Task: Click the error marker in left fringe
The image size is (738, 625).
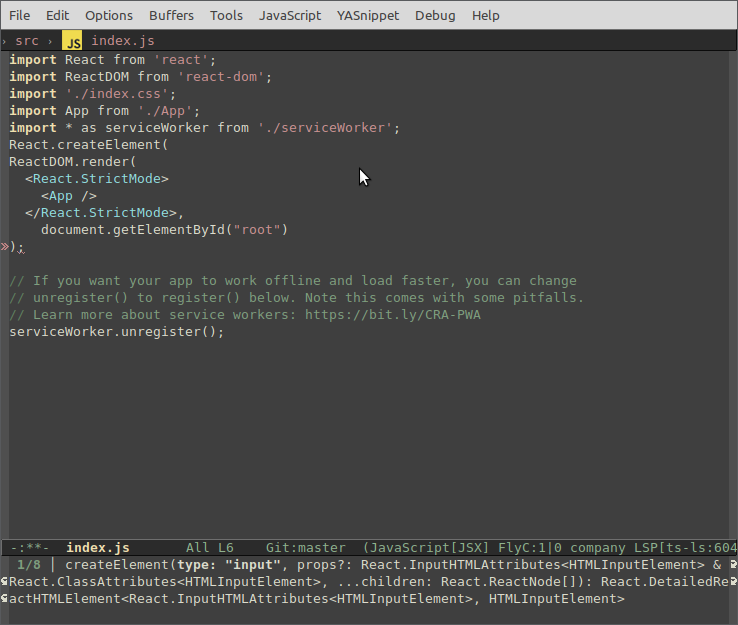Action: [x=5, y=246]
